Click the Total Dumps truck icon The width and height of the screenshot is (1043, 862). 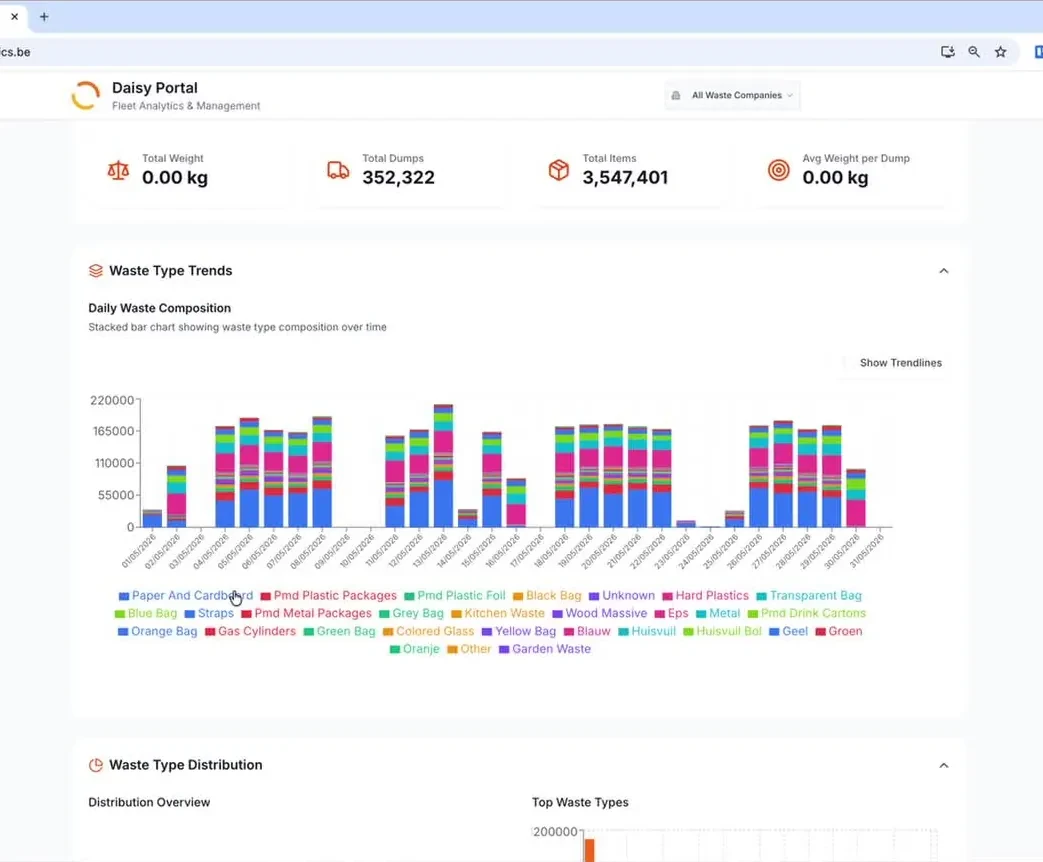click(339, 170)
